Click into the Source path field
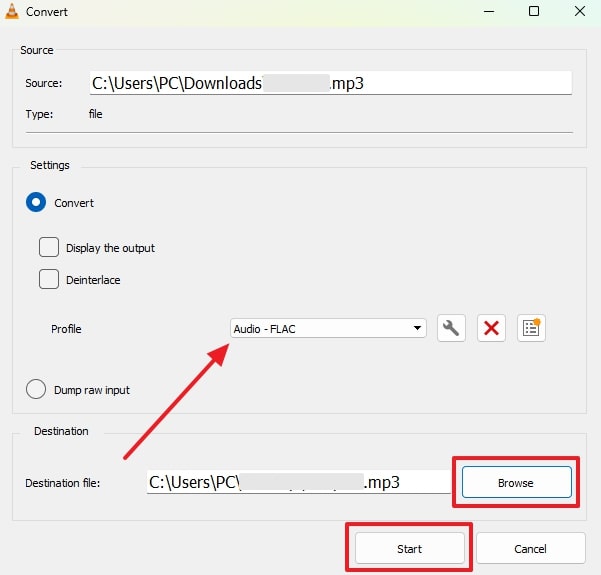This screenshot has height=575, width=601. click(330, 84)
